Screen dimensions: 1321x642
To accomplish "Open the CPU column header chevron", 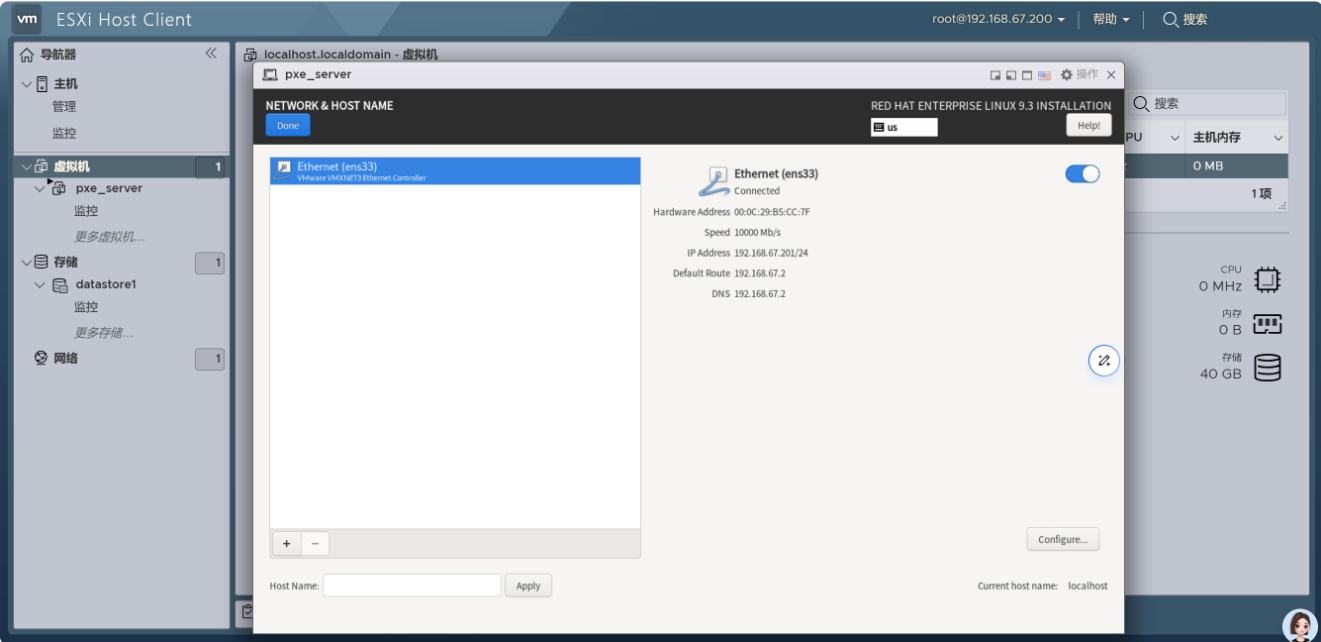I will point(1175,138).
